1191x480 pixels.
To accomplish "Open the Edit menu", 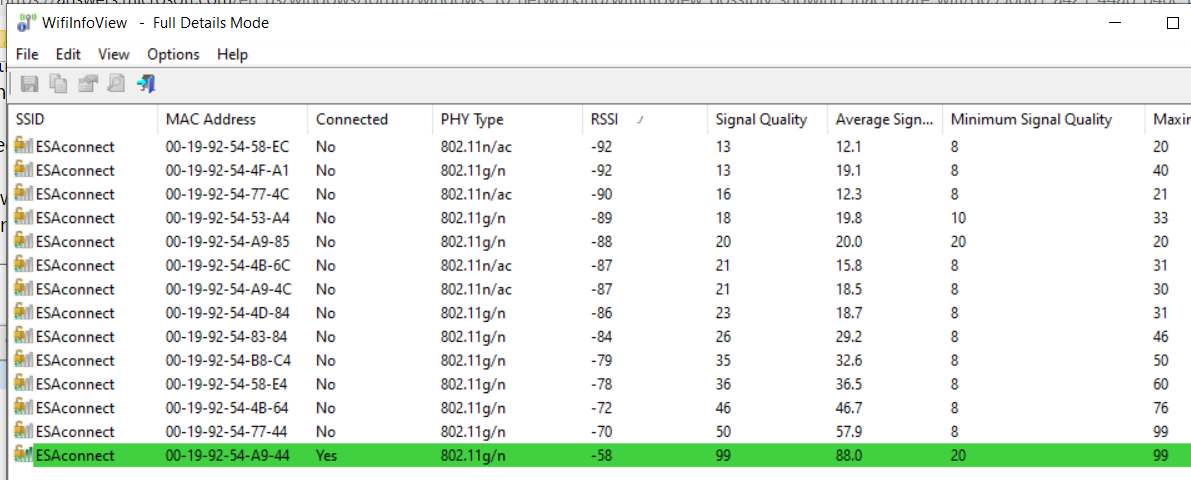I will (x=68, y=54).
